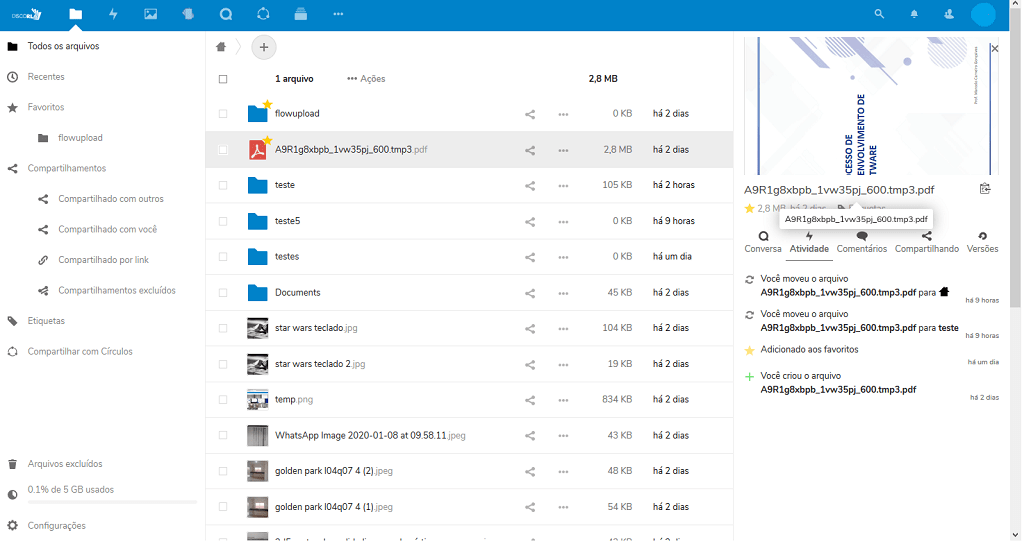Click the share icon for the teste5 folder
Screen dimensions: 1024x544
530,221
